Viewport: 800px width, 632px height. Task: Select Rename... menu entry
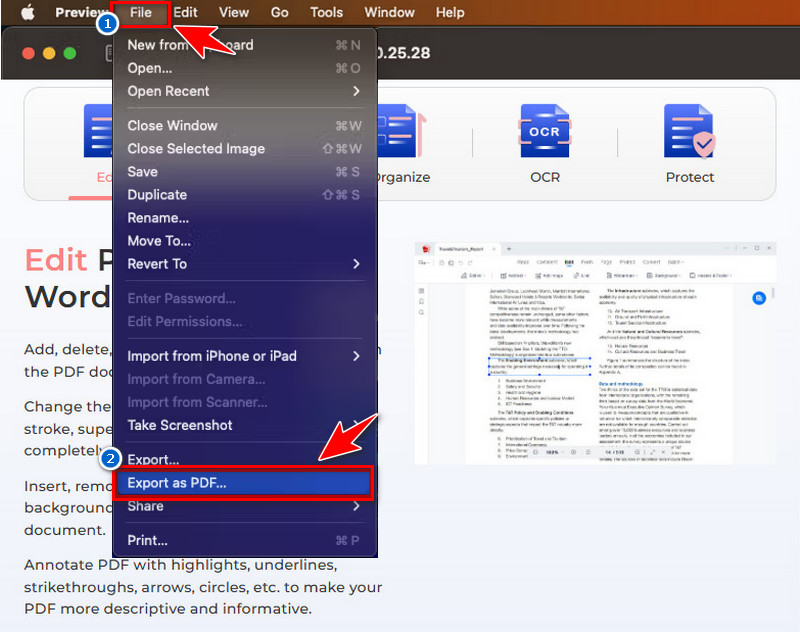[244, 218]
